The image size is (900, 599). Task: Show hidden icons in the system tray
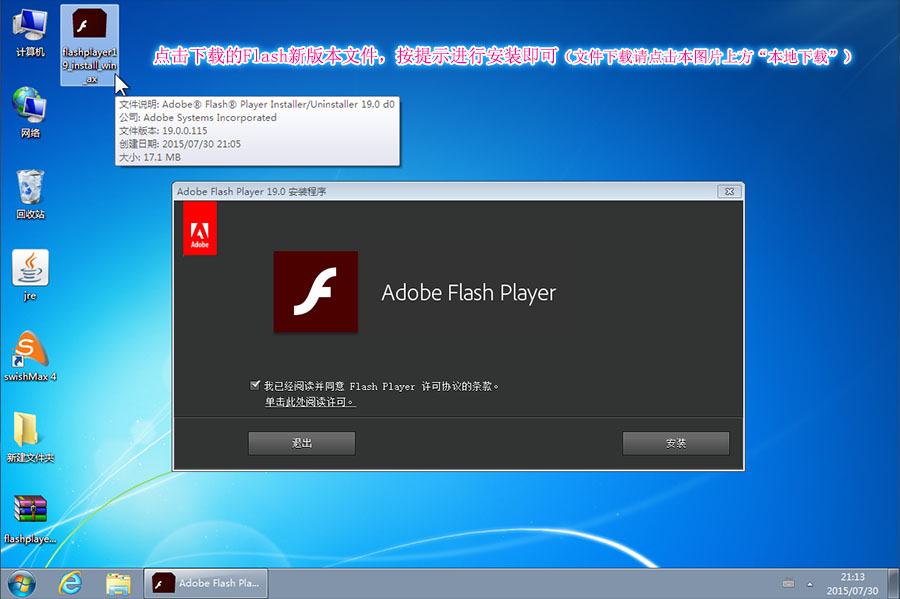[x=810, y=584]
